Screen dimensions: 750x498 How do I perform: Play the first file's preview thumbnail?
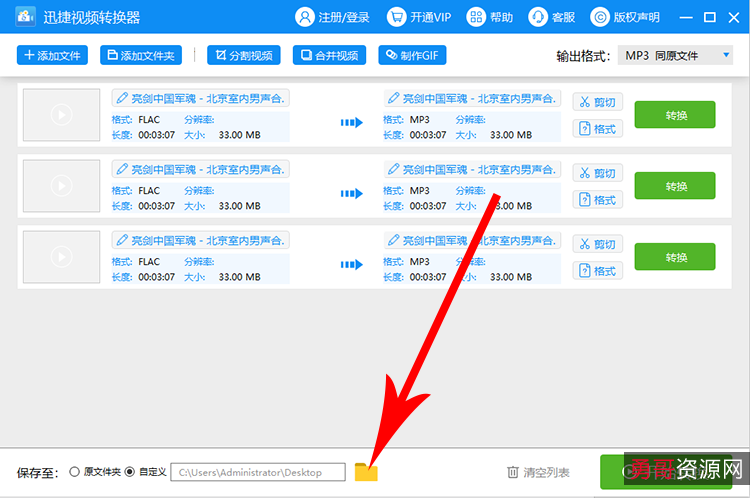click(61, 115)
